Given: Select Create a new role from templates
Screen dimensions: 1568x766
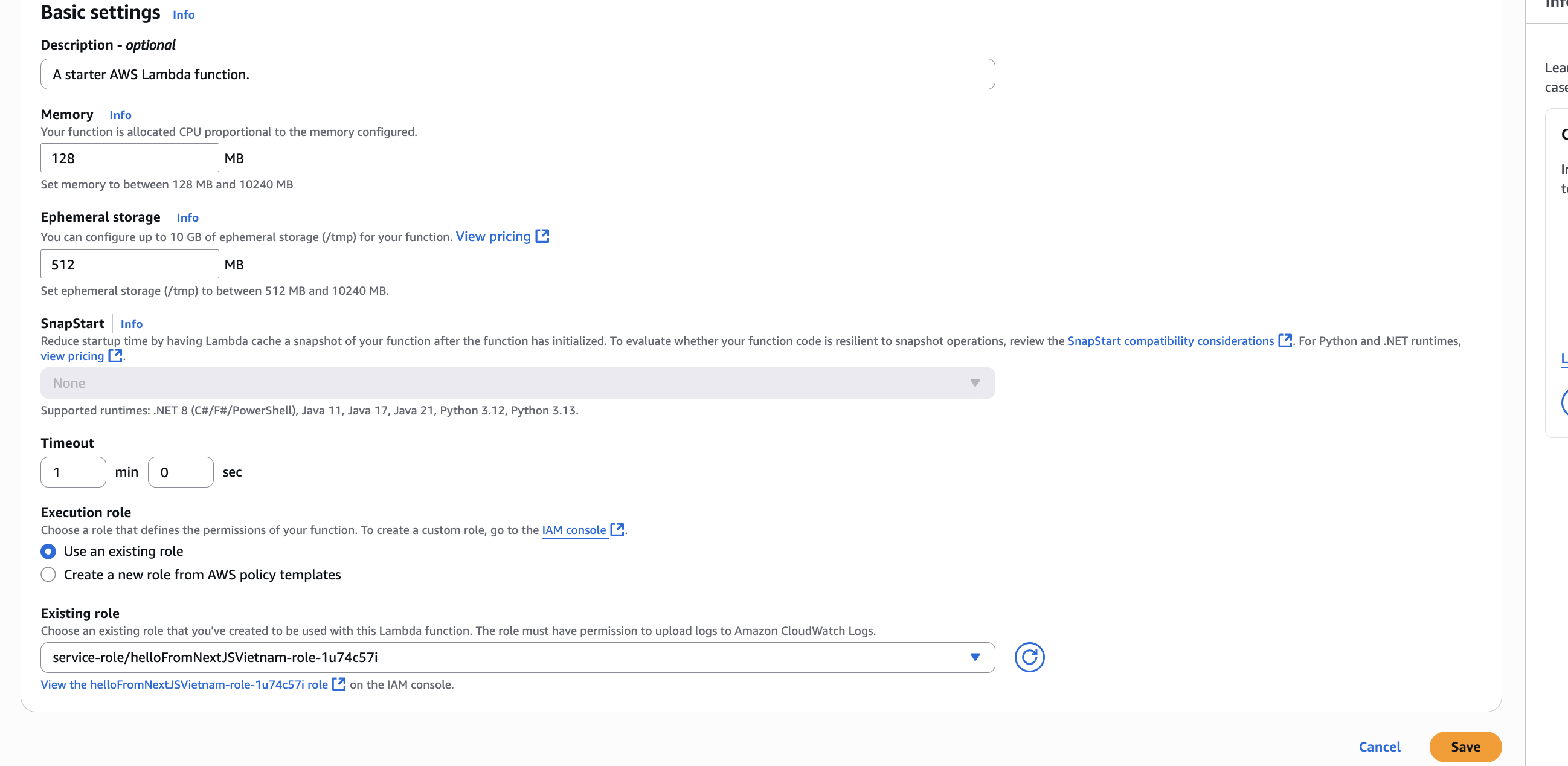Looking at the screenshot, I should (x=48, y=574).
